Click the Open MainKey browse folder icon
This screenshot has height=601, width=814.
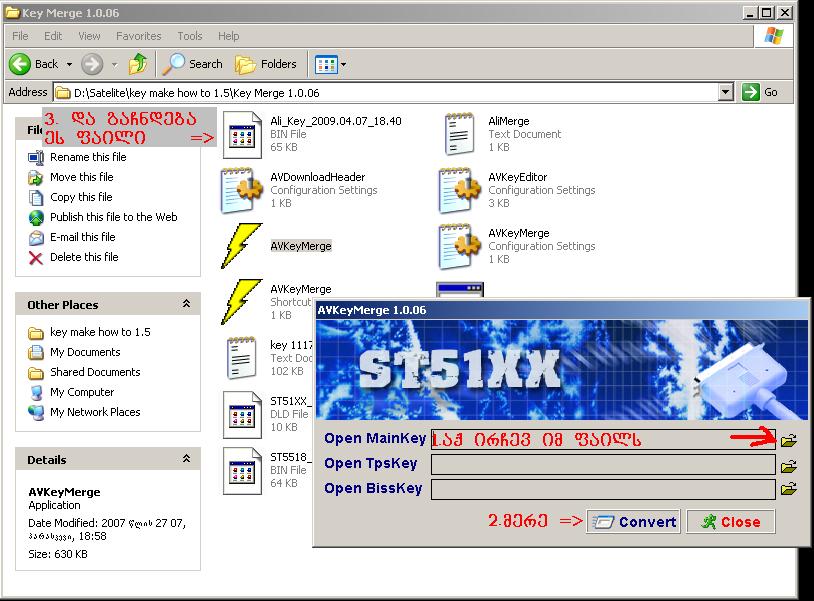pyautogui.click(x=789, y=441)
